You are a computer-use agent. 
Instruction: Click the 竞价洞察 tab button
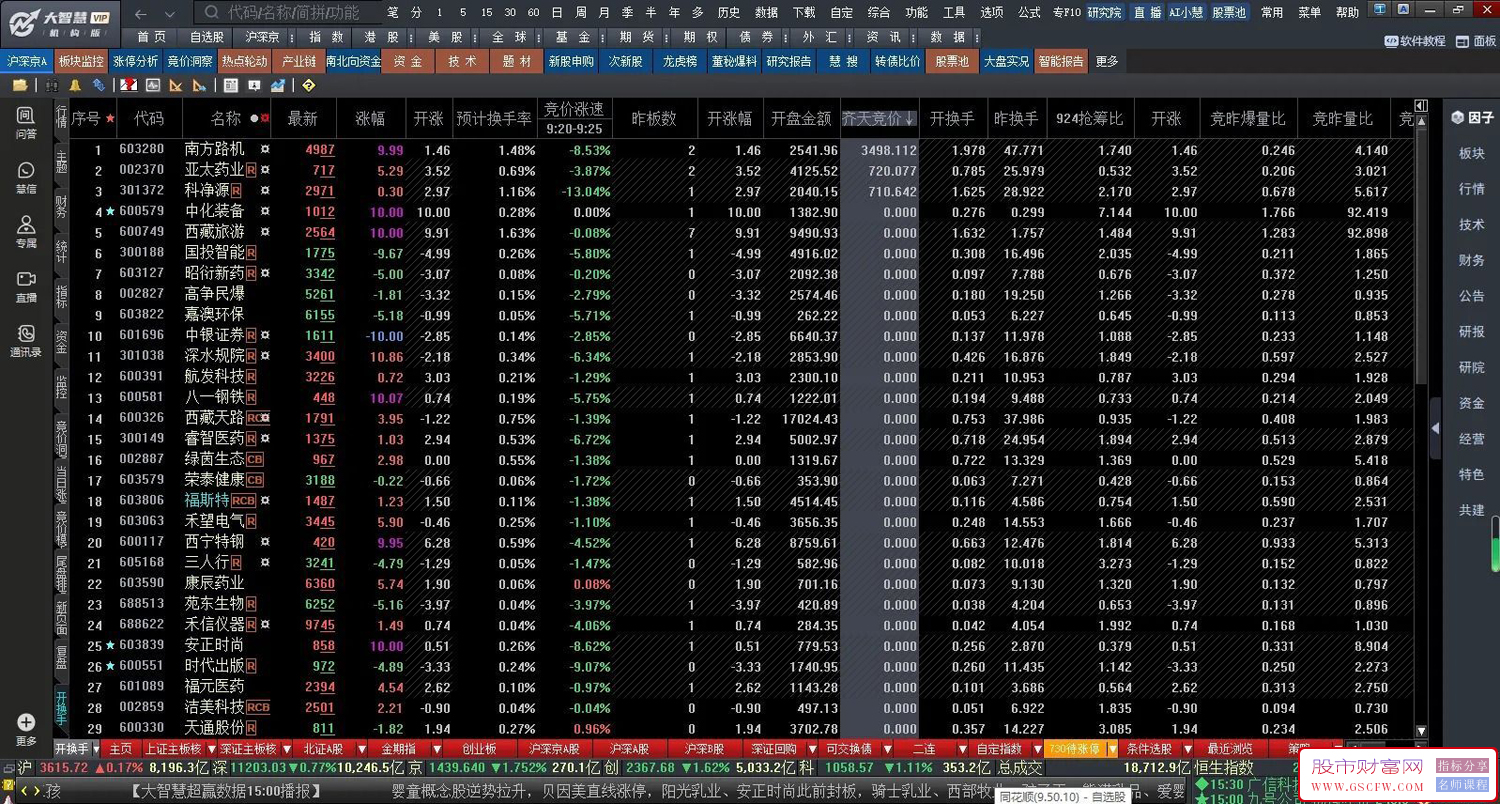[190, 61]
